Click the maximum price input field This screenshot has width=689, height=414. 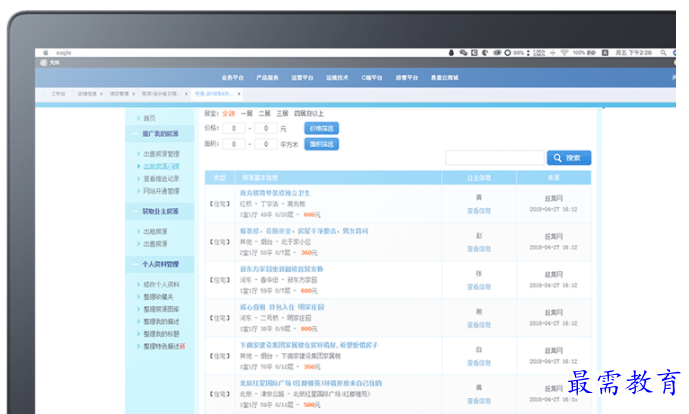coord(266,128)
